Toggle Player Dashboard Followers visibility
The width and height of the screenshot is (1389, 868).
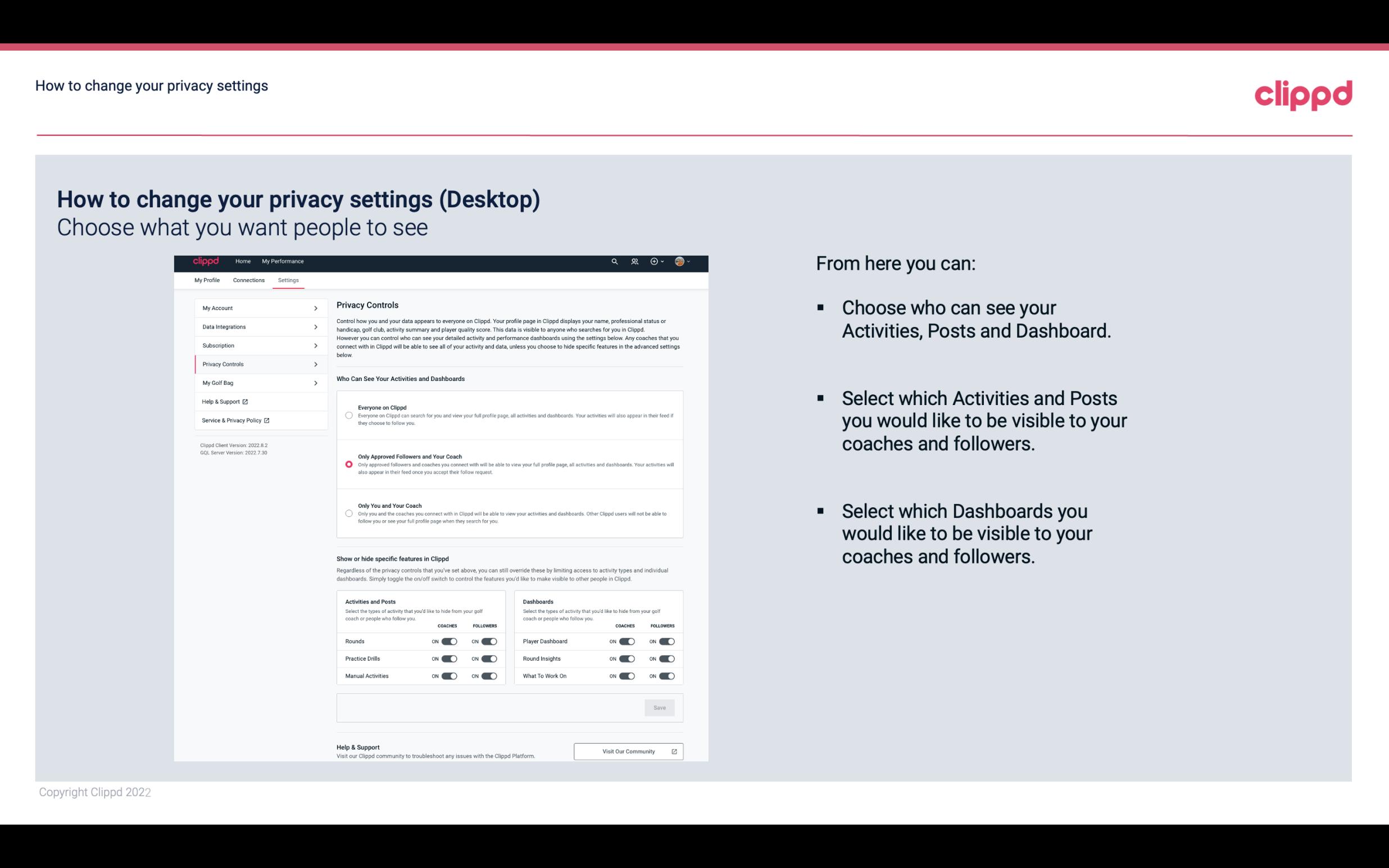[x=666, y=641]
